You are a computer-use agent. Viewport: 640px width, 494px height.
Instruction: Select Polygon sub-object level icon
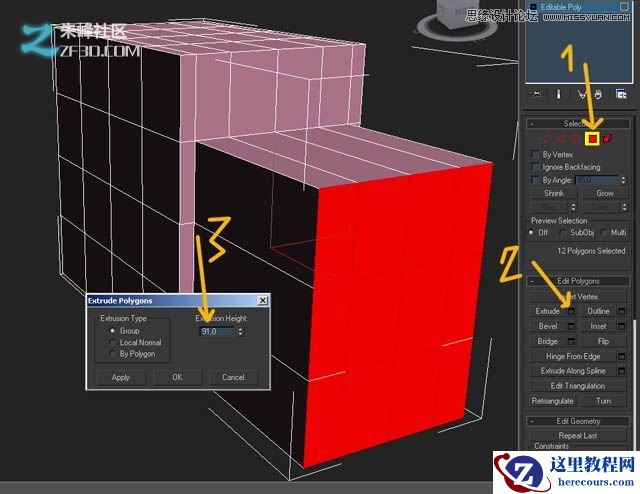click(x=593, y=139)
